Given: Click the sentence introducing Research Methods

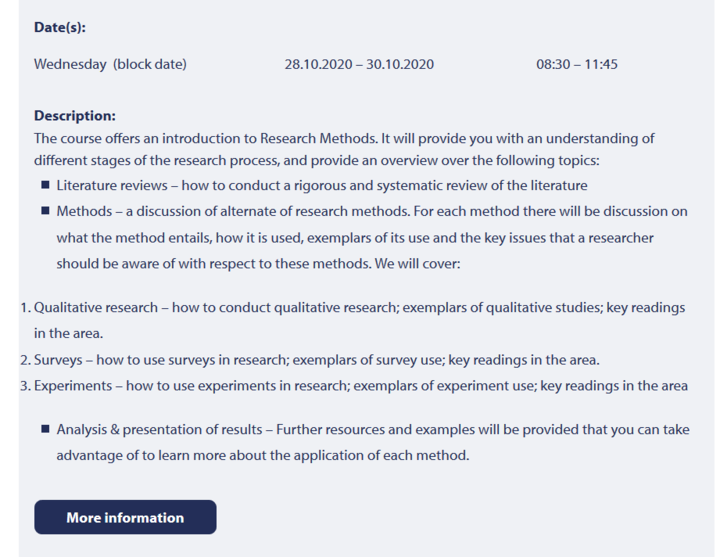Looking at the screenshot, I should pyautogui.click(x=344, y=138).
